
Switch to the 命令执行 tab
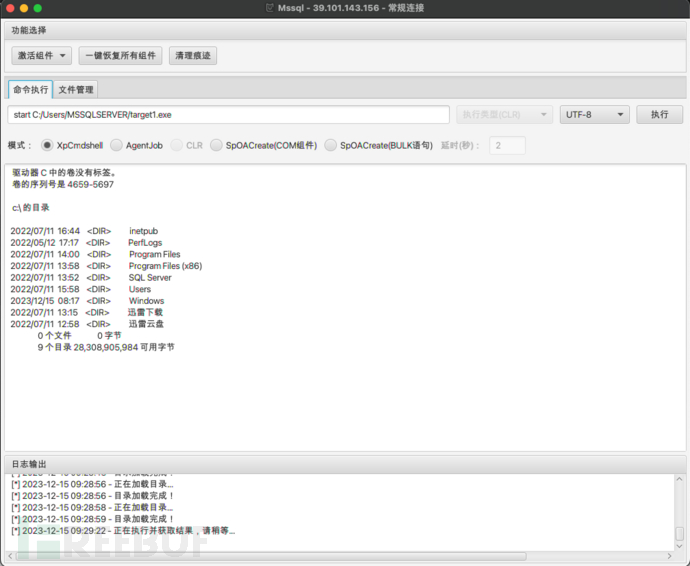pyautogui.click(x=30, y=90)
